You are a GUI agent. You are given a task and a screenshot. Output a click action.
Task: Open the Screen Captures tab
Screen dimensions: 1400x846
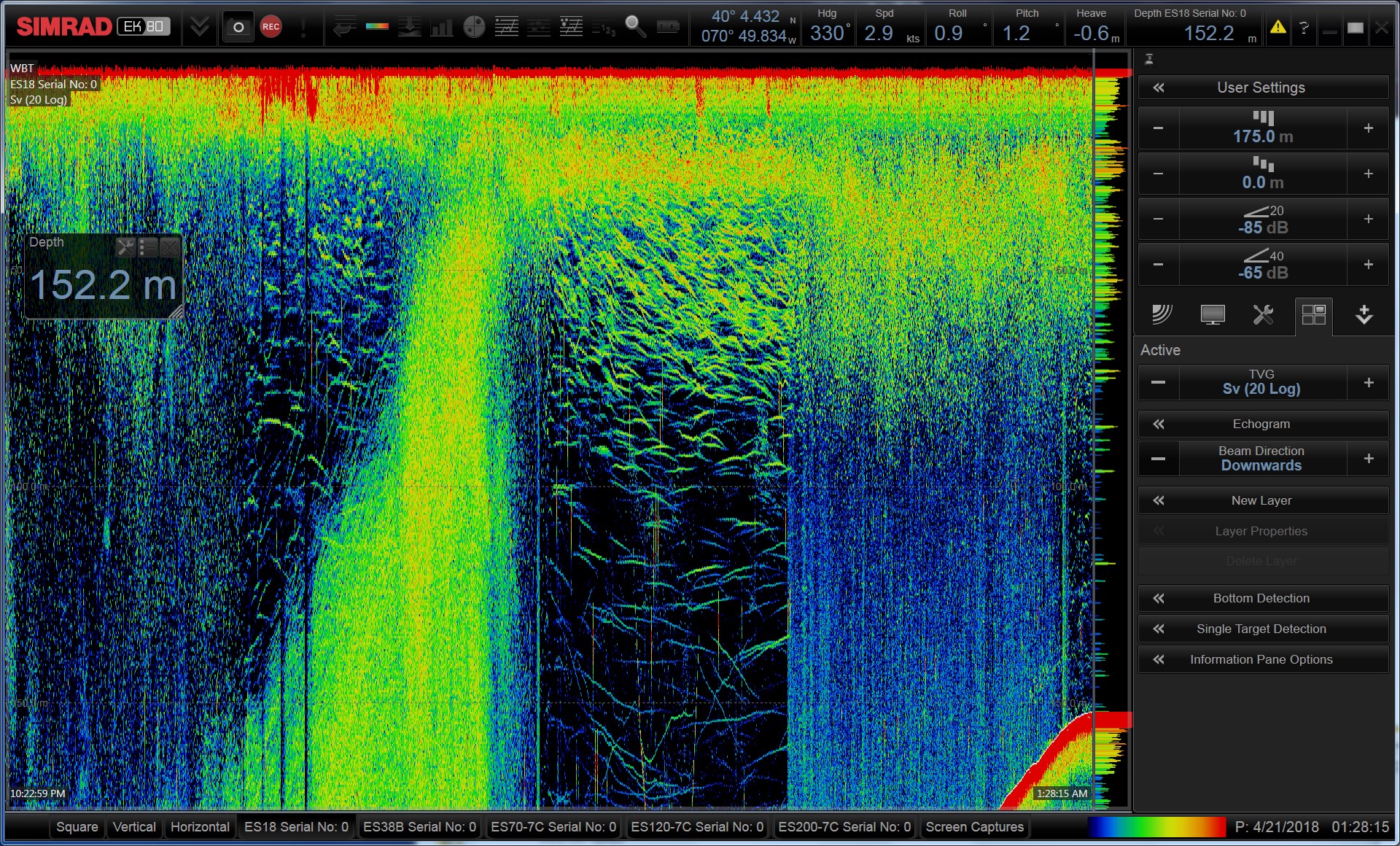tap(974, 827)
